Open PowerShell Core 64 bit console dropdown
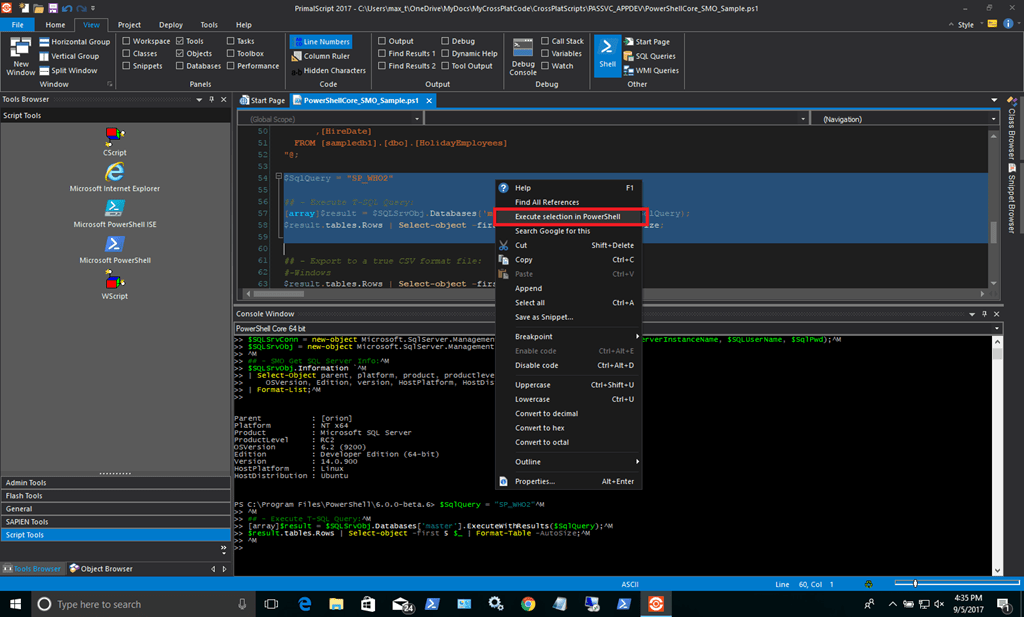This screenshot has width=1024, height=617. pos(996,328)
